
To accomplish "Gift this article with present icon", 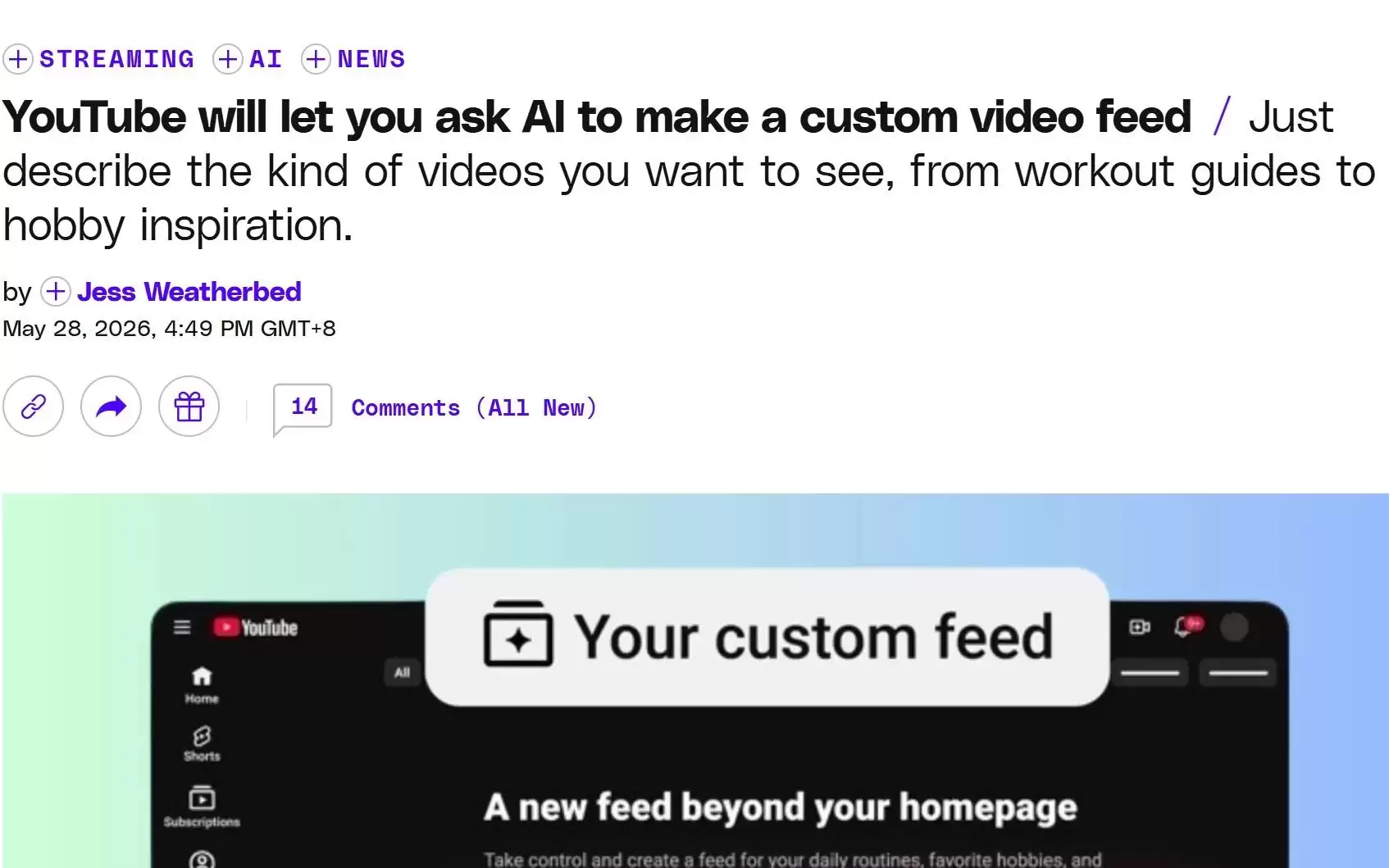I will pos(189,407).
